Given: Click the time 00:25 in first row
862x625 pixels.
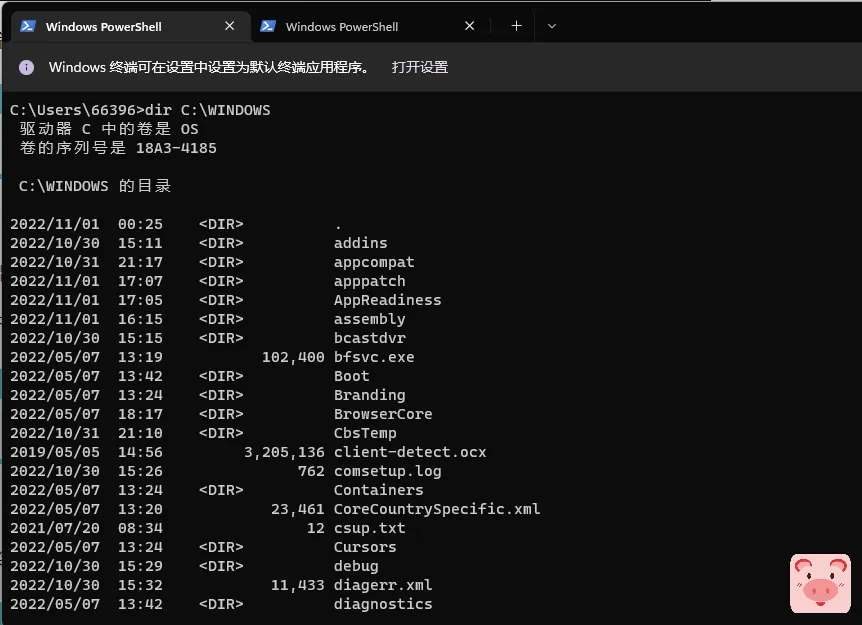Looking at the screenshot, I should point(140,224).
